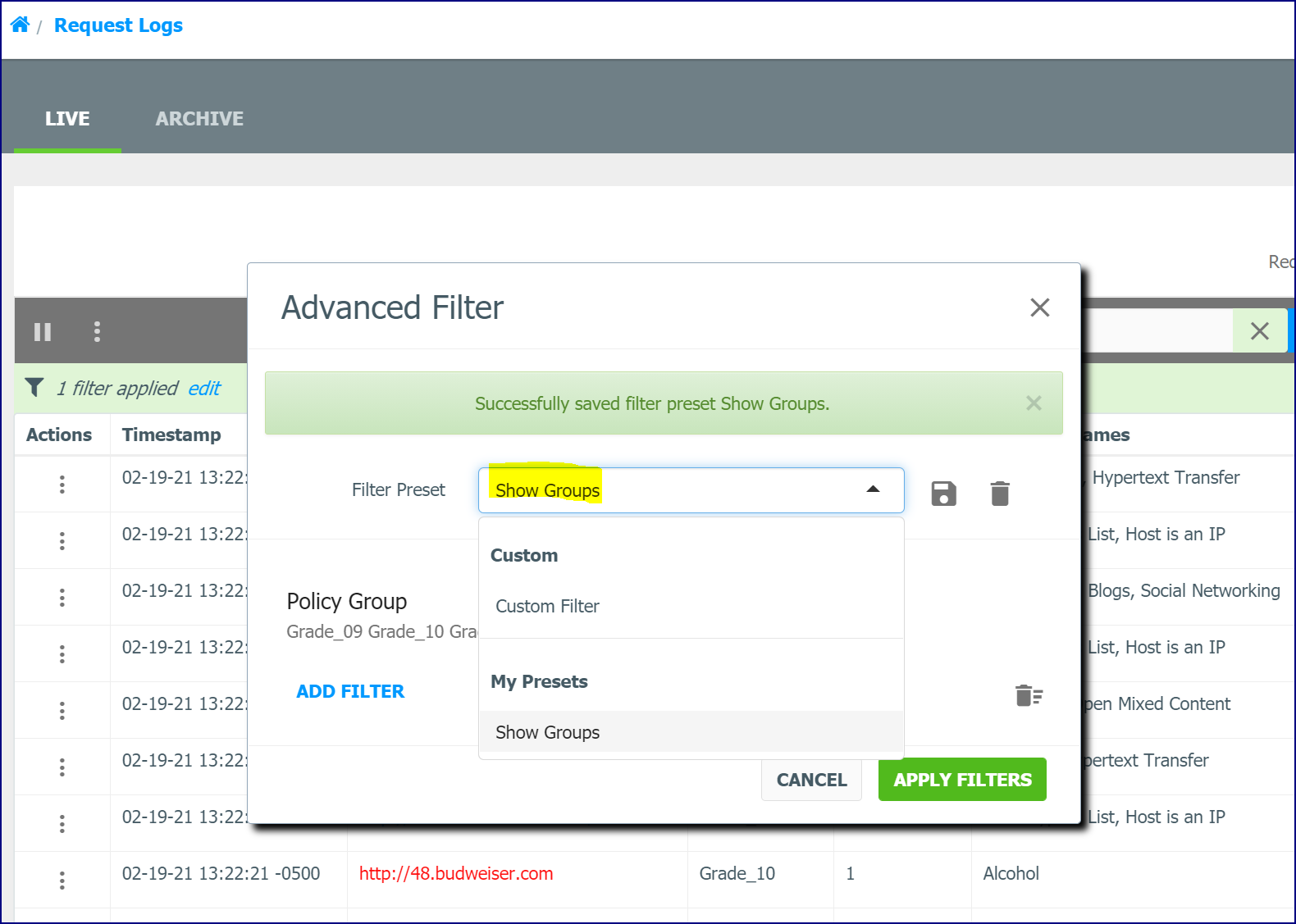Open actions menu for the 48.budweiser.com row

pos(62,880)
